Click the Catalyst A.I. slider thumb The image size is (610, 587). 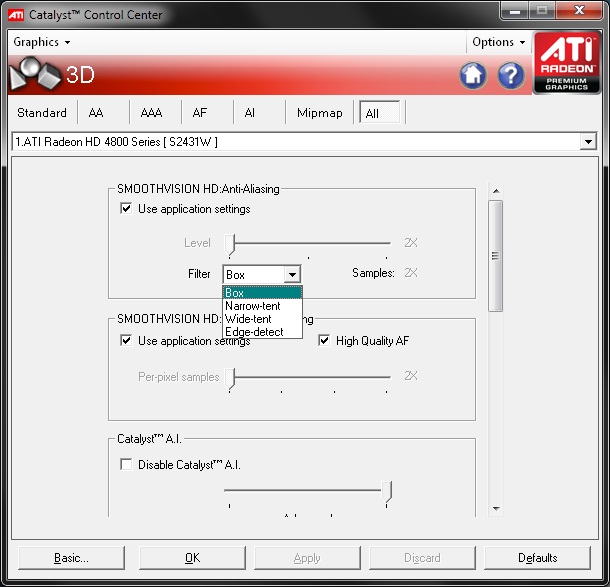click(x=386, y=491)
